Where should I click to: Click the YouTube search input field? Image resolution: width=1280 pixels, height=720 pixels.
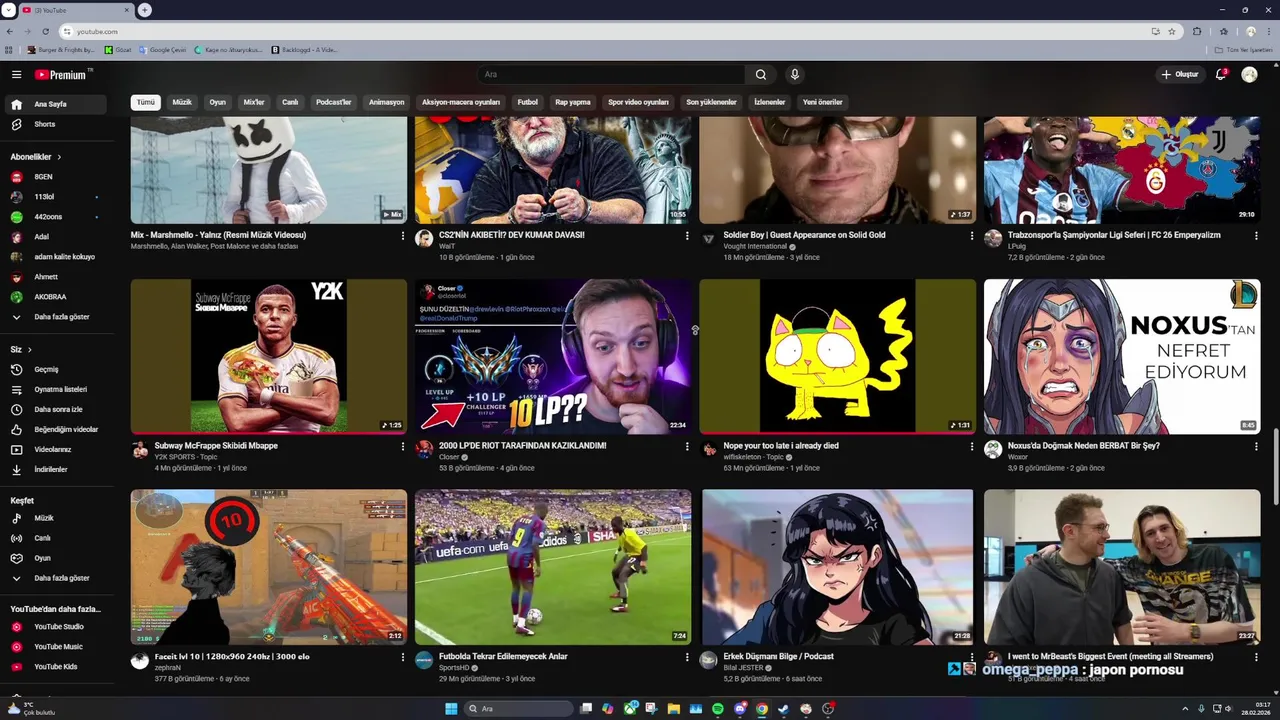click(x=611, y=75)
